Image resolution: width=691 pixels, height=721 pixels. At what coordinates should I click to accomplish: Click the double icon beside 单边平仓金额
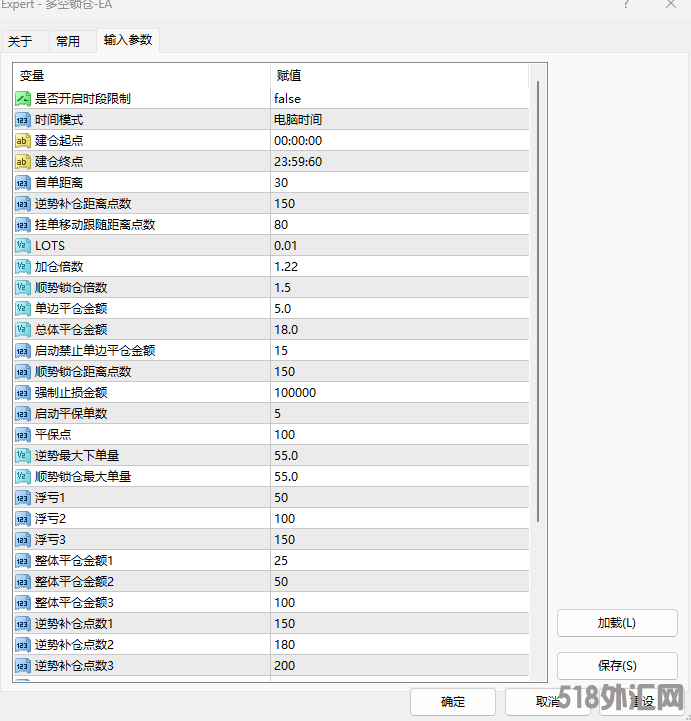[23, 309]
